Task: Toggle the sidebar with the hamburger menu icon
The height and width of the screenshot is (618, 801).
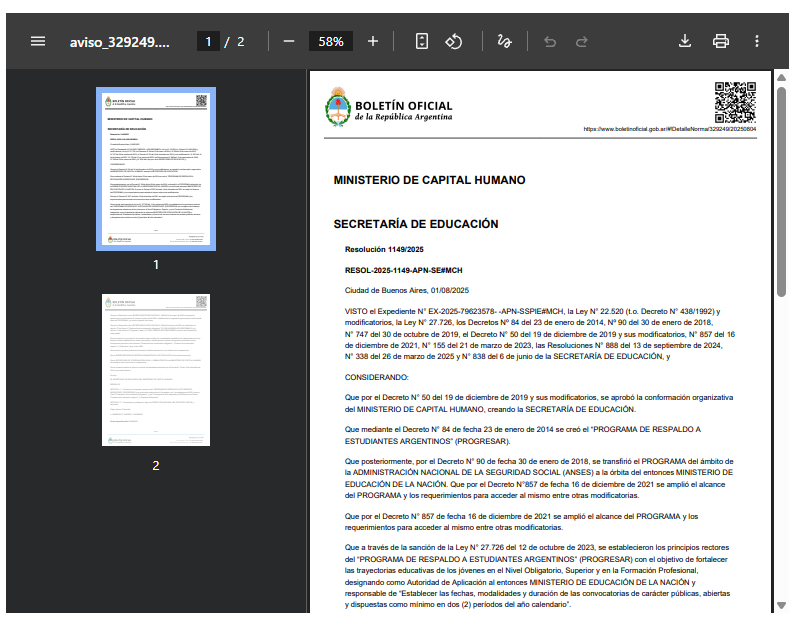Action: [38, 41]
